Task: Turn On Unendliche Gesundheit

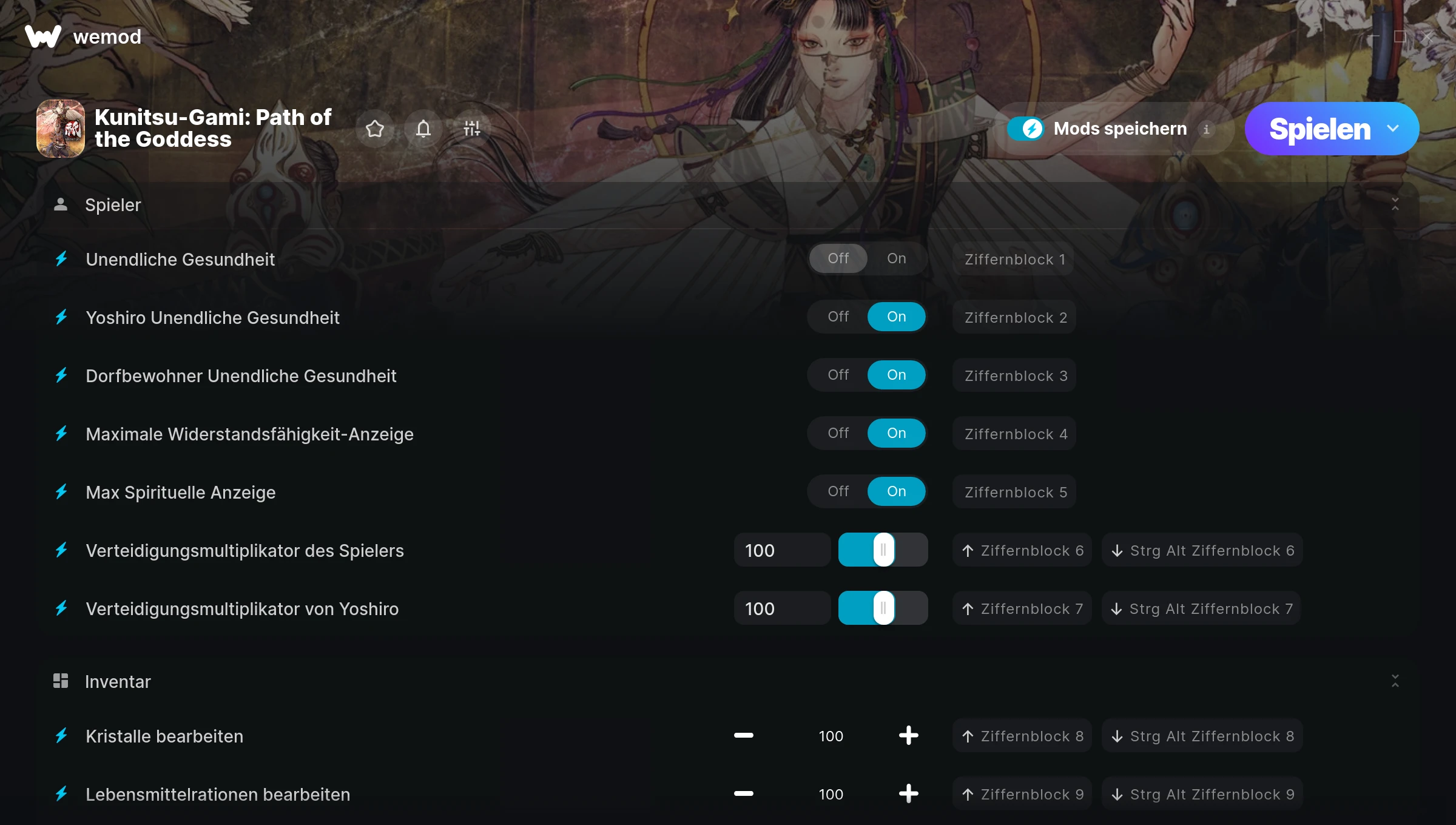Action: pos(896,258)
